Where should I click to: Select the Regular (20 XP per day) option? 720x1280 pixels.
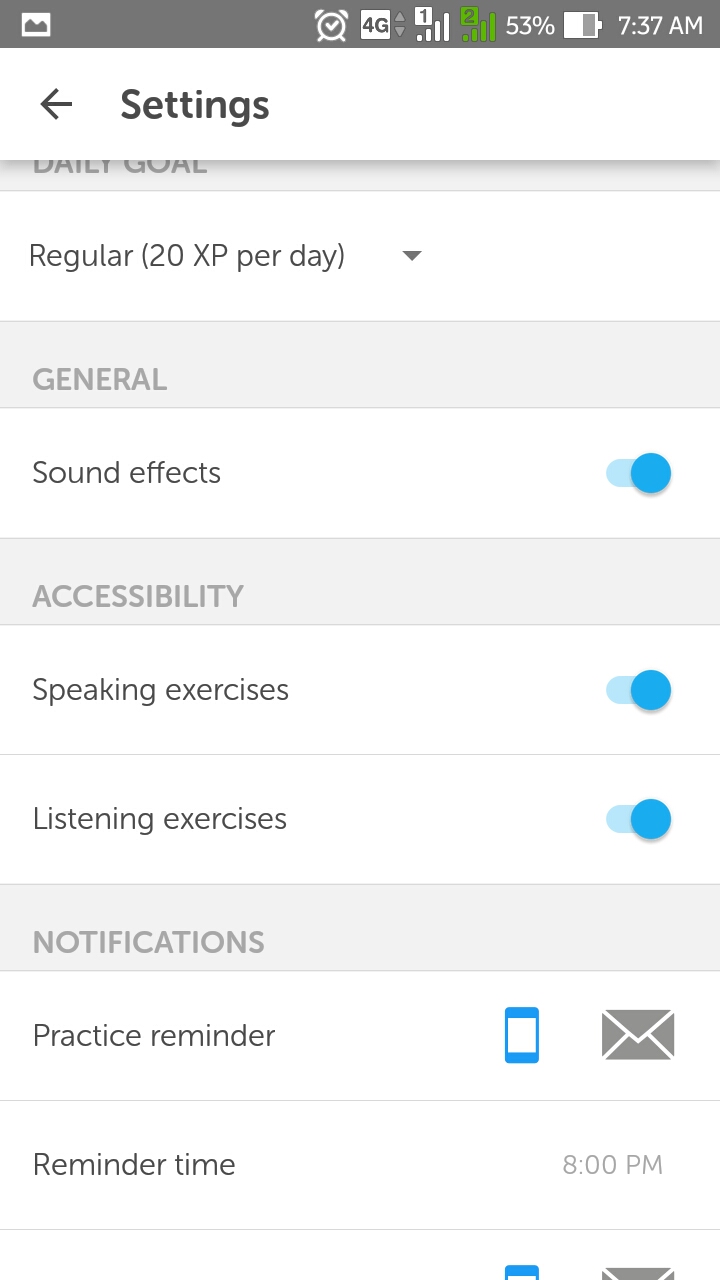point(187,256)
